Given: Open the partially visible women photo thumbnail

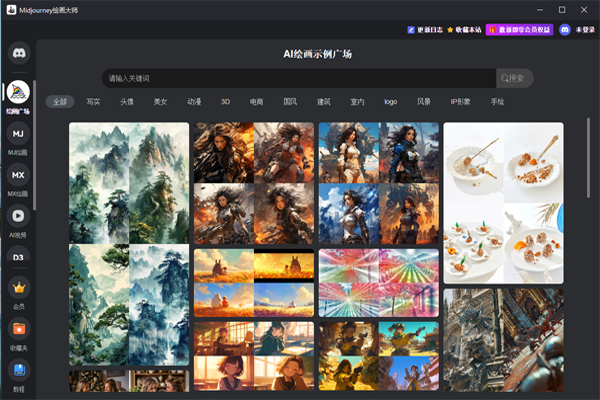Looking at the screenshot, I should 129,381.
